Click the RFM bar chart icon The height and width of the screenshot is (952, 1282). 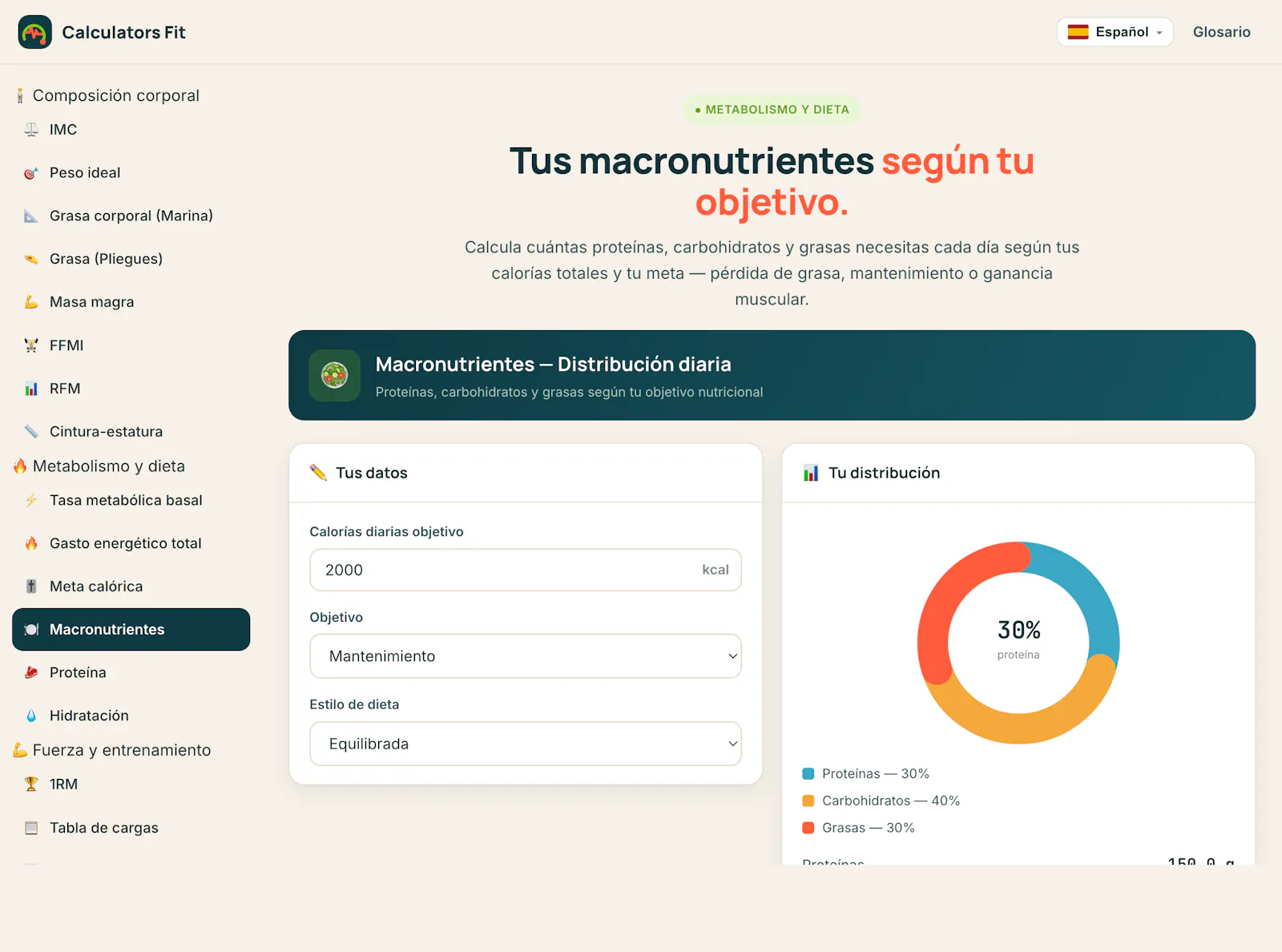[31, 389]
